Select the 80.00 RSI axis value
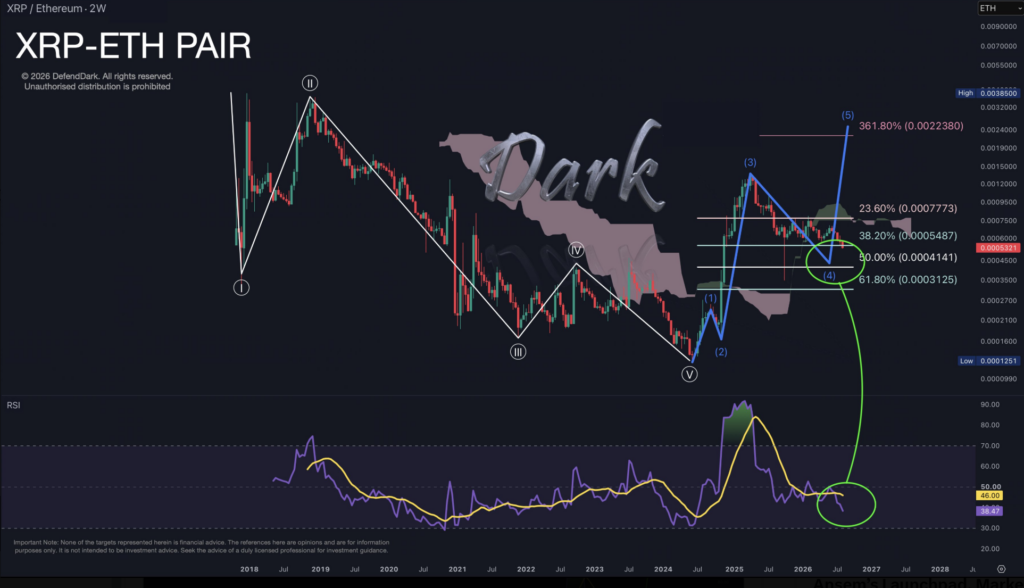This screenshot has width=1024, height=588. pyautogui.click(x=990, y=425)
